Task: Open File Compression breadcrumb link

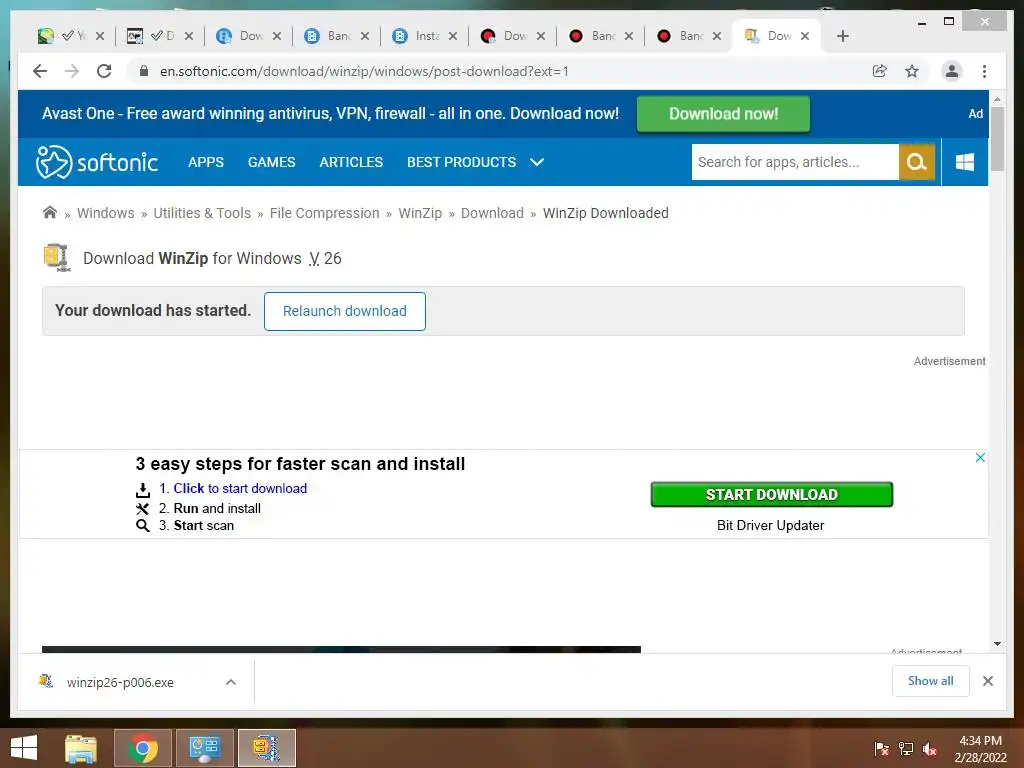Action: [x=325, y=213]
